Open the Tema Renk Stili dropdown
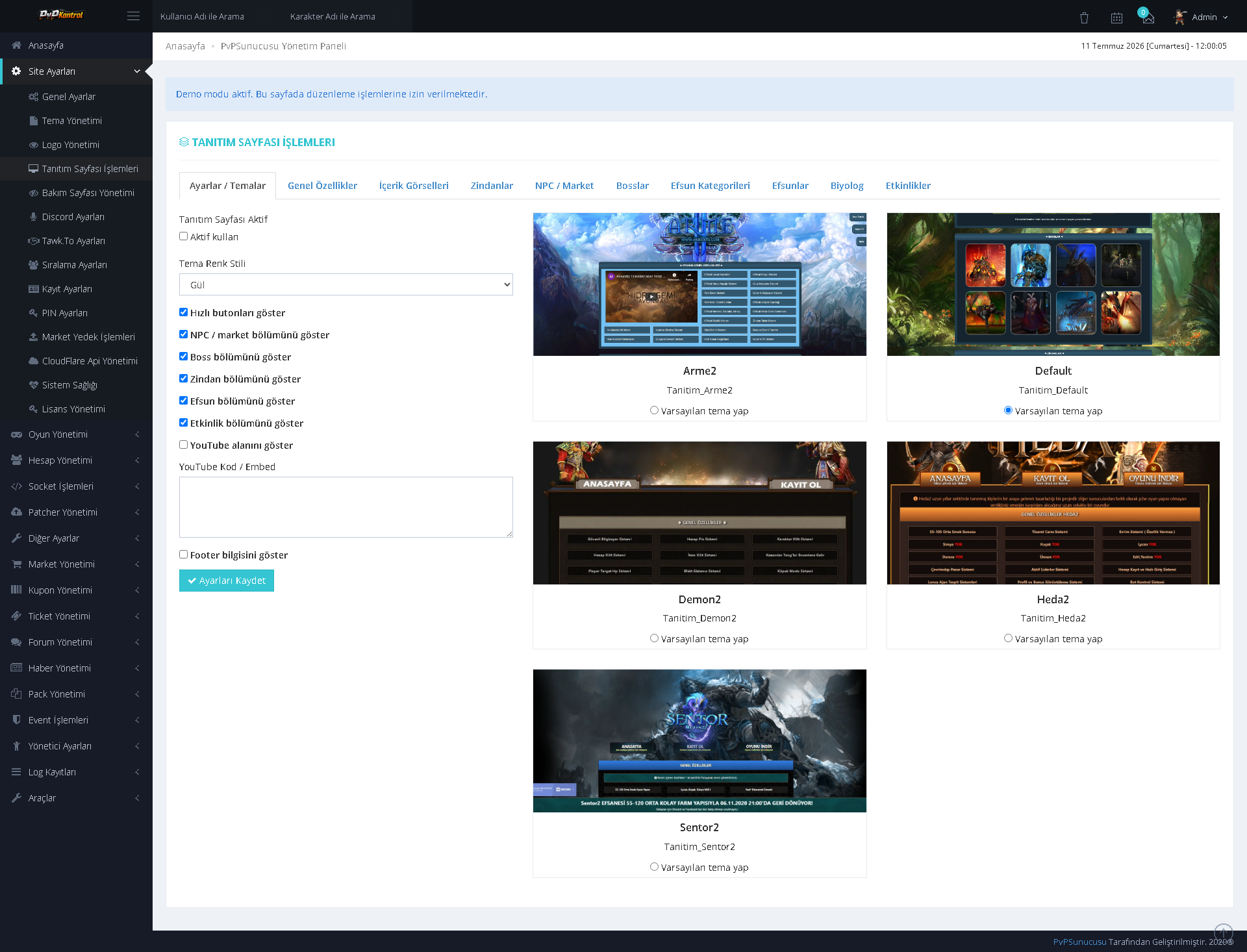The width and height of the screenshot is (1247, 952). (x=346, y=284)
